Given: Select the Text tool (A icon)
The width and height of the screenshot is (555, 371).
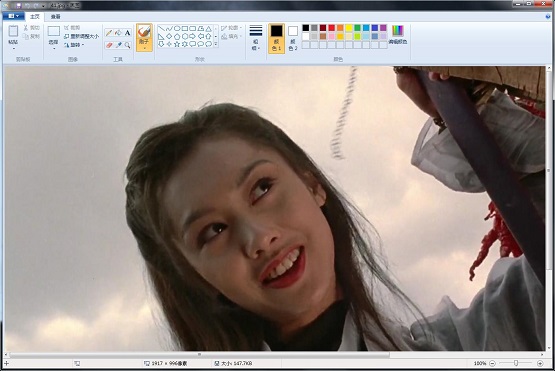Looking at the screenshot, I should (x=127, y=33).
